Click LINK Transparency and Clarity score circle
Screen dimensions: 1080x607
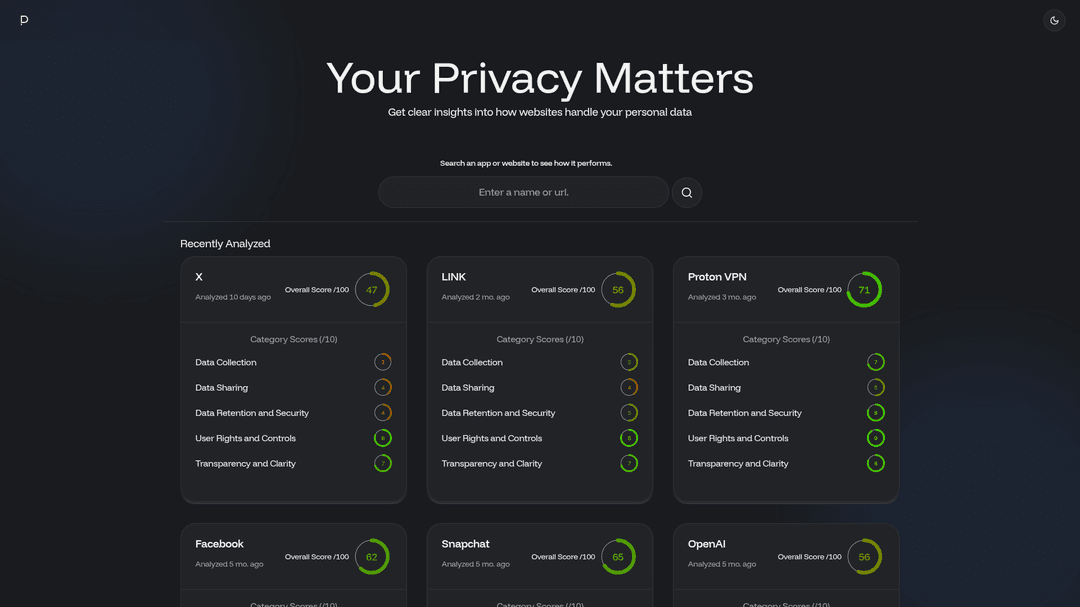coord(629,464)
